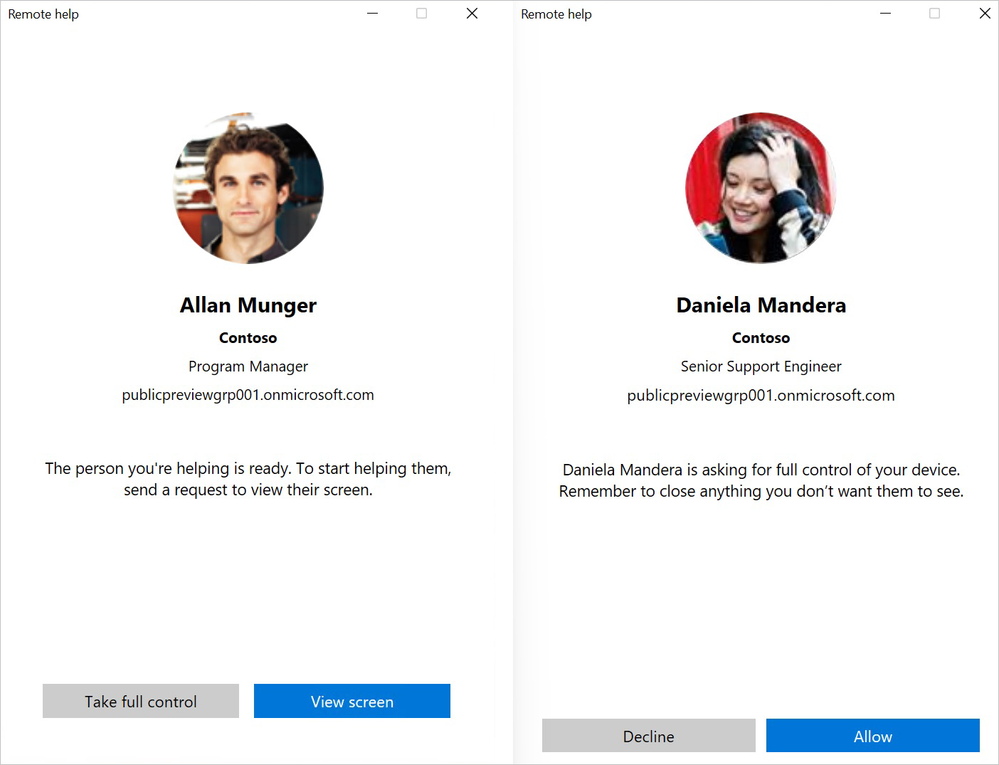The width and height of the screenshot is (999, 765).
Task: Click Daniela Mandera's profile photo
Action: point(761,188)
